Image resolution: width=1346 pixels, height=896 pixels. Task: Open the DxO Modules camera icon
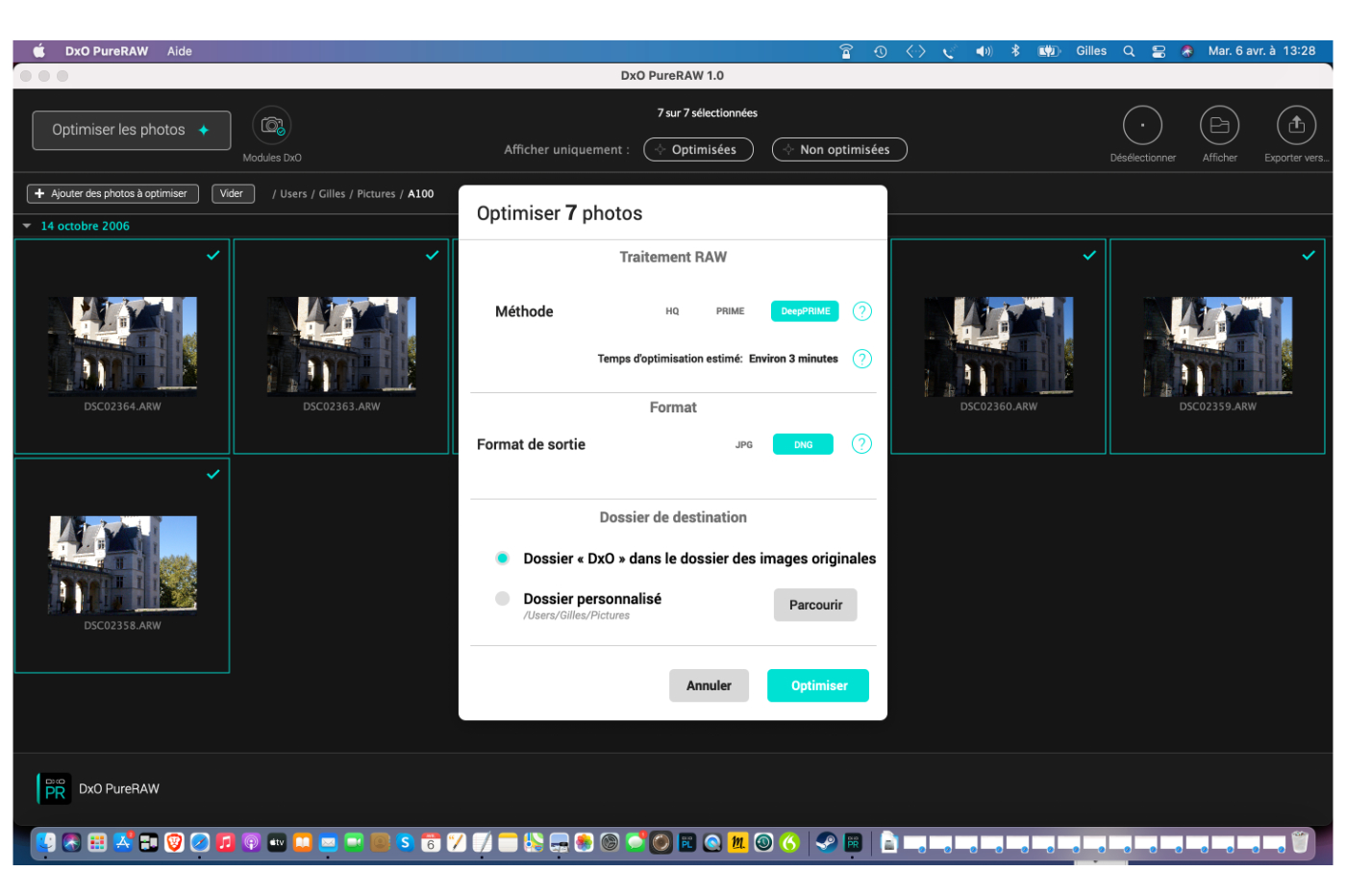click(272, 126)
